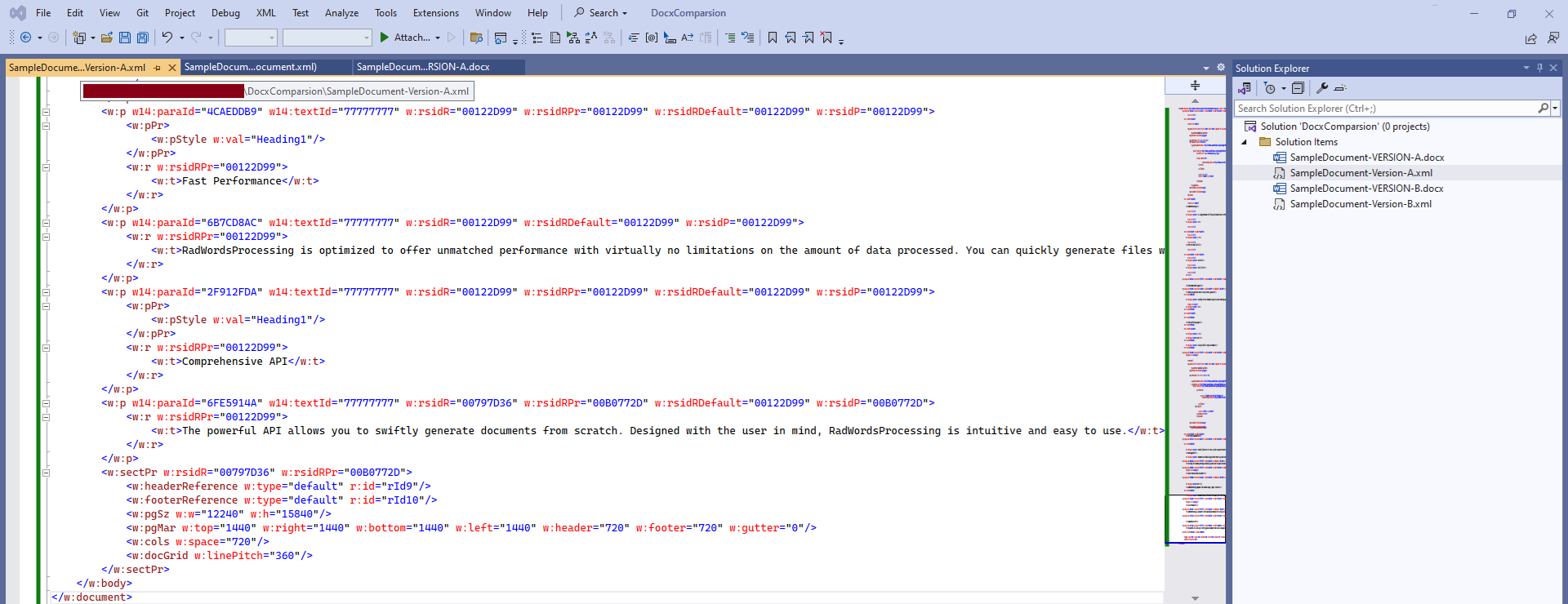Toggle auto-hide pin on Solution Explorer
Viewport: 1568px width, 604px height.
1539,68
